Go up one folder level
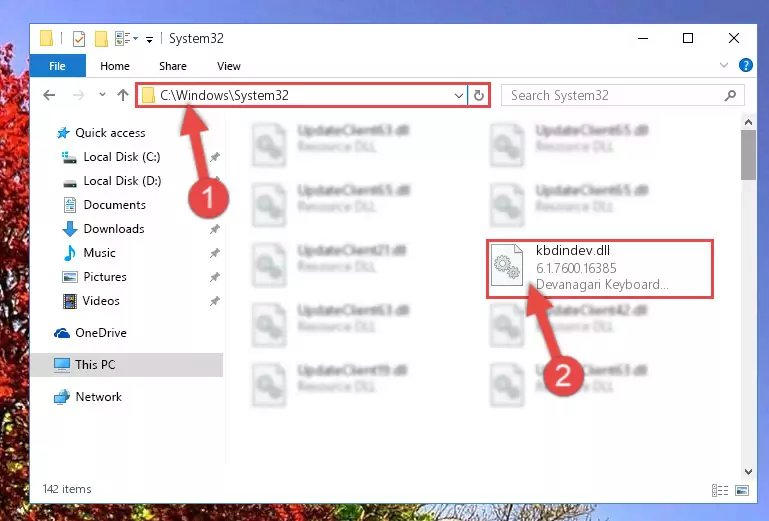769x521 pixels. tap(123, 95)
